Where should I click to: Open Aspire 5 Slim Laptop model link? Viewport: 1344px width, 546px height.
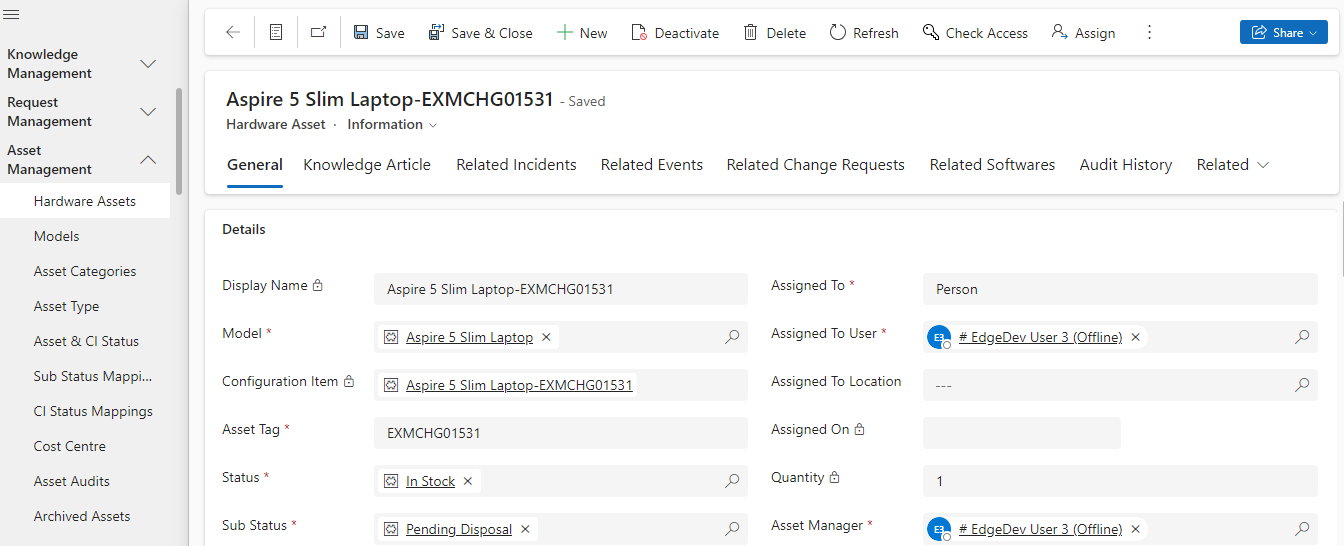coord(469,337)
